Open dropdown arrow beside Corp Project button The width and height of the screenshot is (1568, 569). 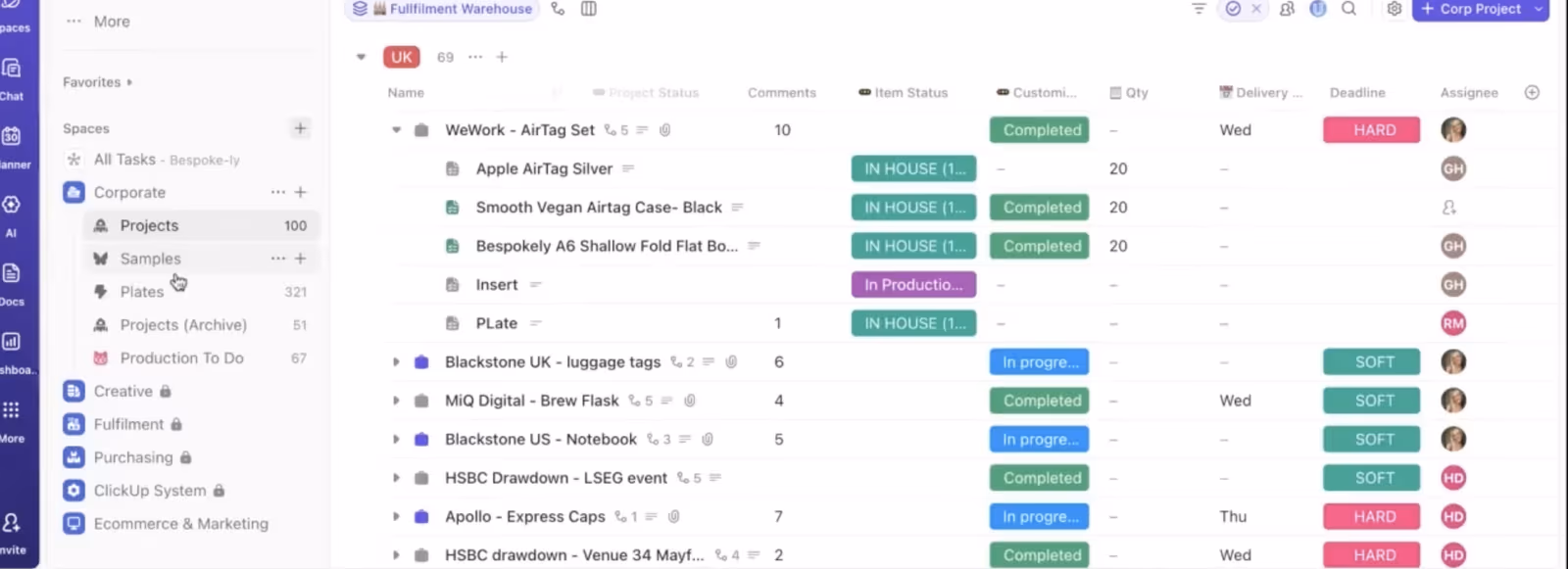[x=1539, y=9]
